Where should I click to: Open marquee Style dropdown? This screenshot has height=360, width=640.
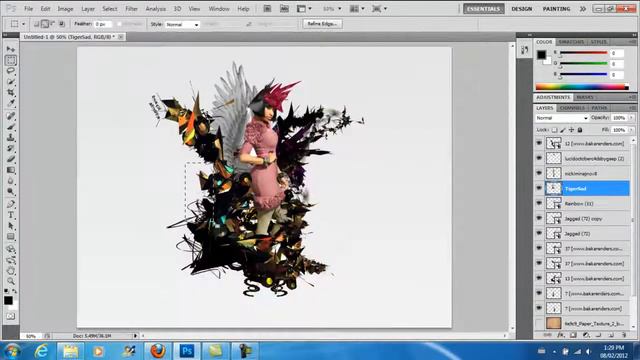click(182, 24)
